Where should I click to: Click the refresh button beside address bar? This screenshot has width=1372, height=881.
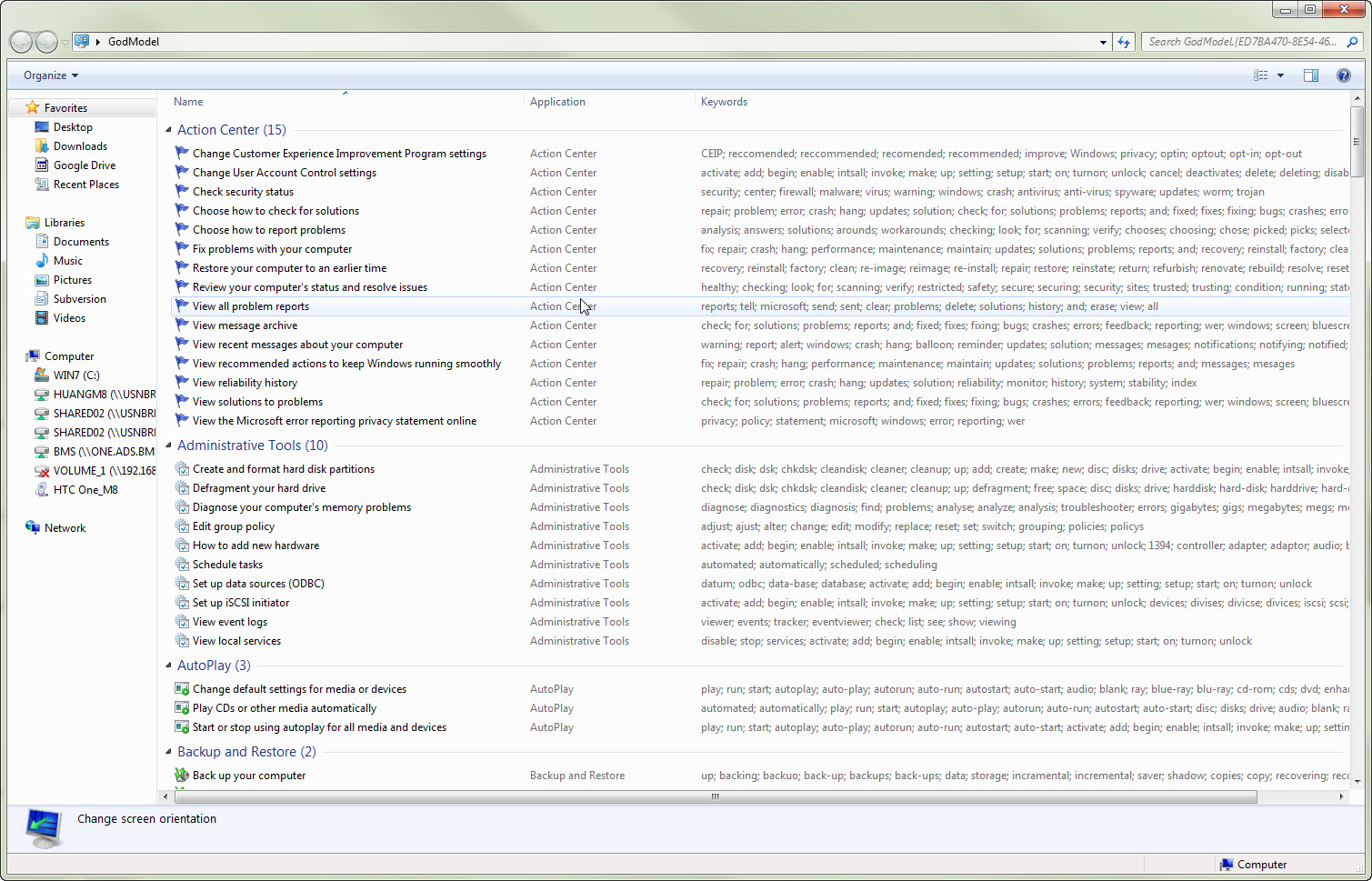pyautogui.click(x=1124, y=42)
